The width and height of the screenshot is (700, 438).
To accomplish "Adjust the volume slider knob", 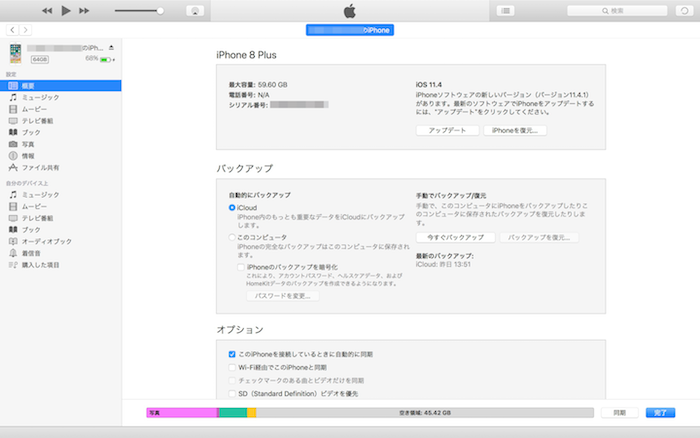I will tap(160, 11).
